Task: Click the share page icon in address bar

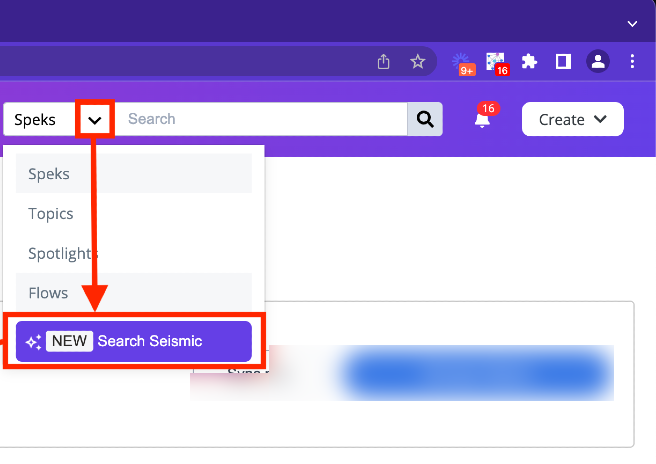Action: click(383, 62)
